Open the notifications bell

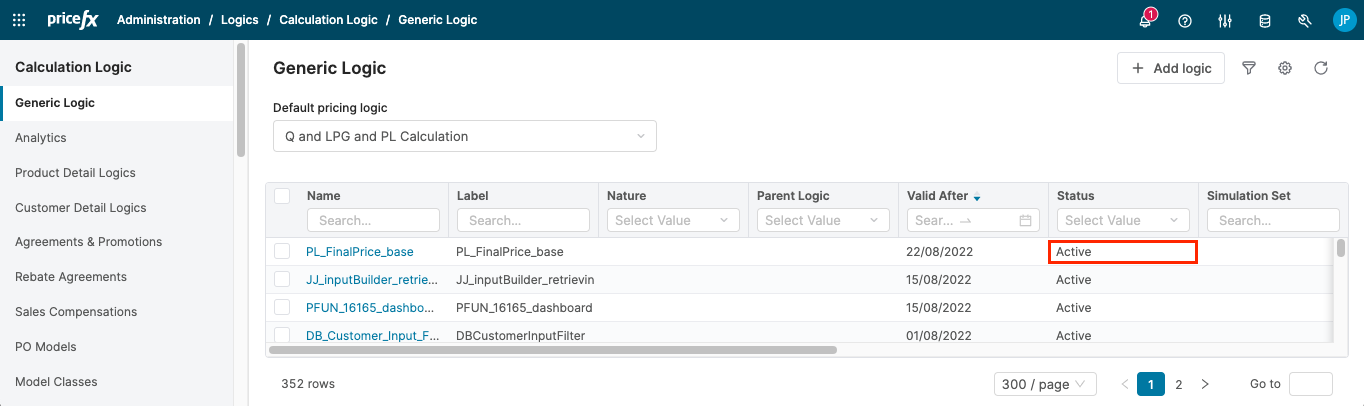pyautogui.click(x=1146, y=21)
